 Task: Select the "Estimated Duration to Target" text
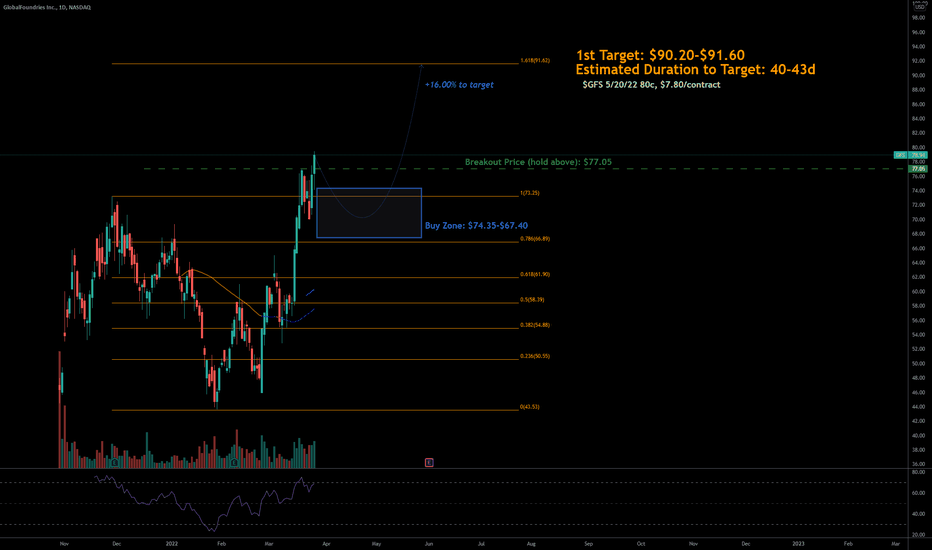[x=695, y=70]
